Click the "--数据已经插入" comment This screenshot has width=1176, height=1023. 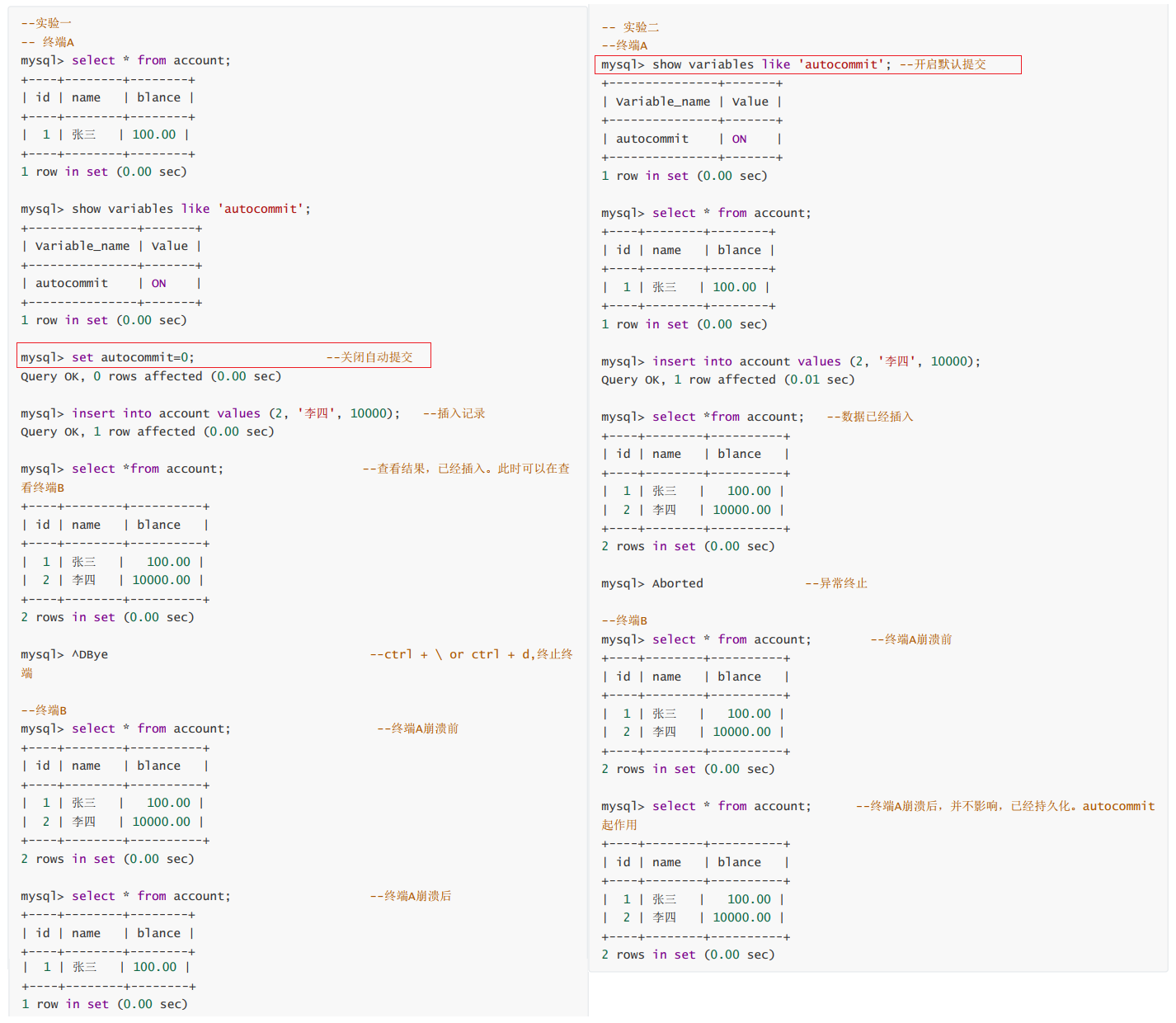tap(870, 417)
